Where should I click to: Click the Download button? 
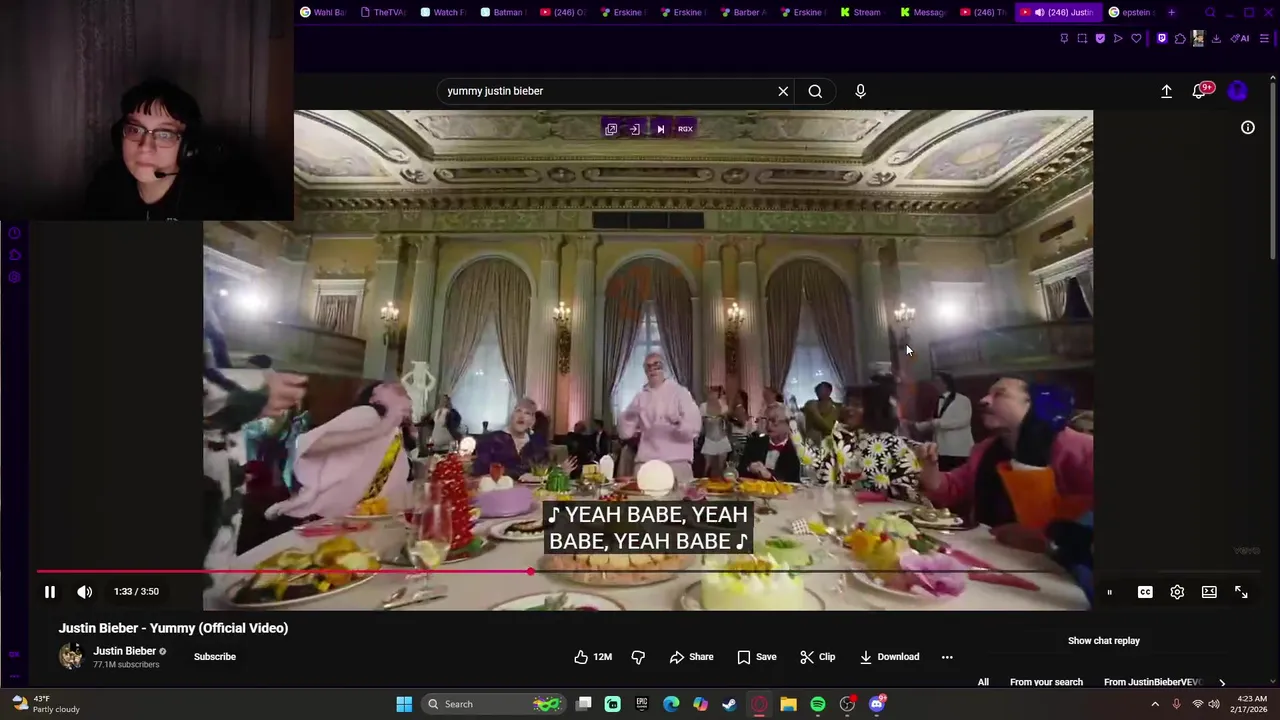pos(890,657)
